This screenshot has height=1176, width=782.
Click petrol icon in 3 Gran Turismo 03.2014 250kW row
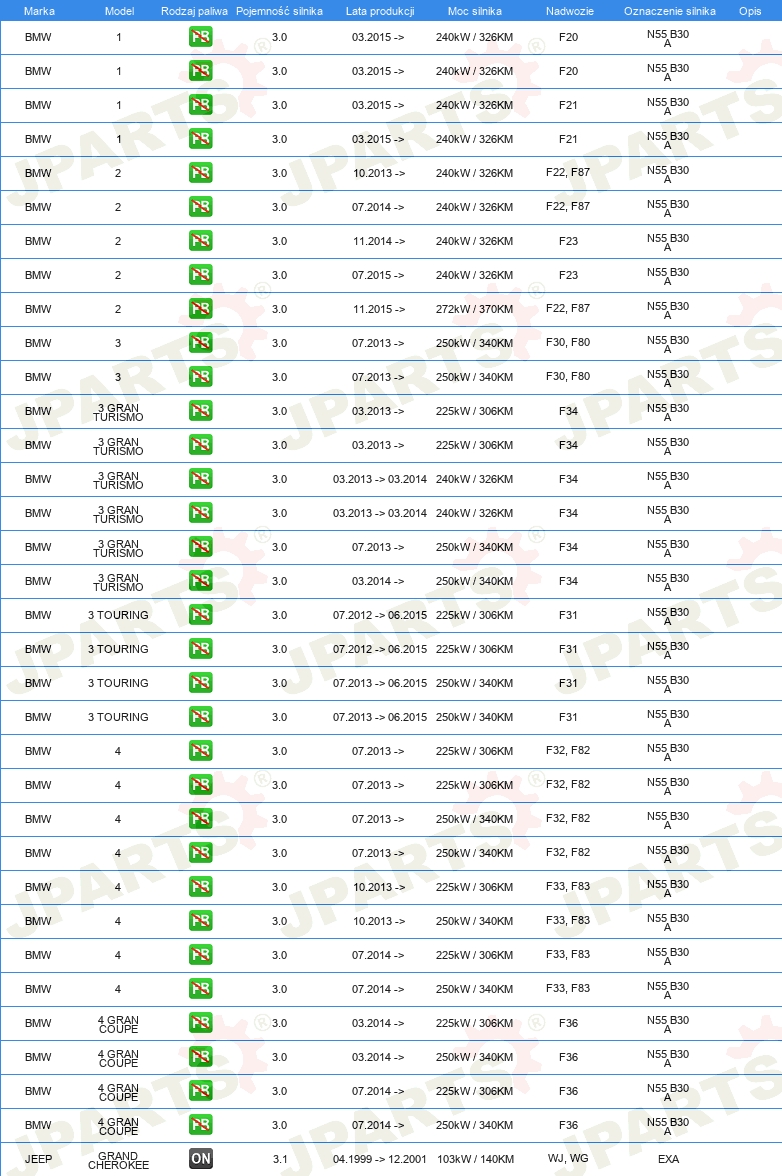coord(200,580)
